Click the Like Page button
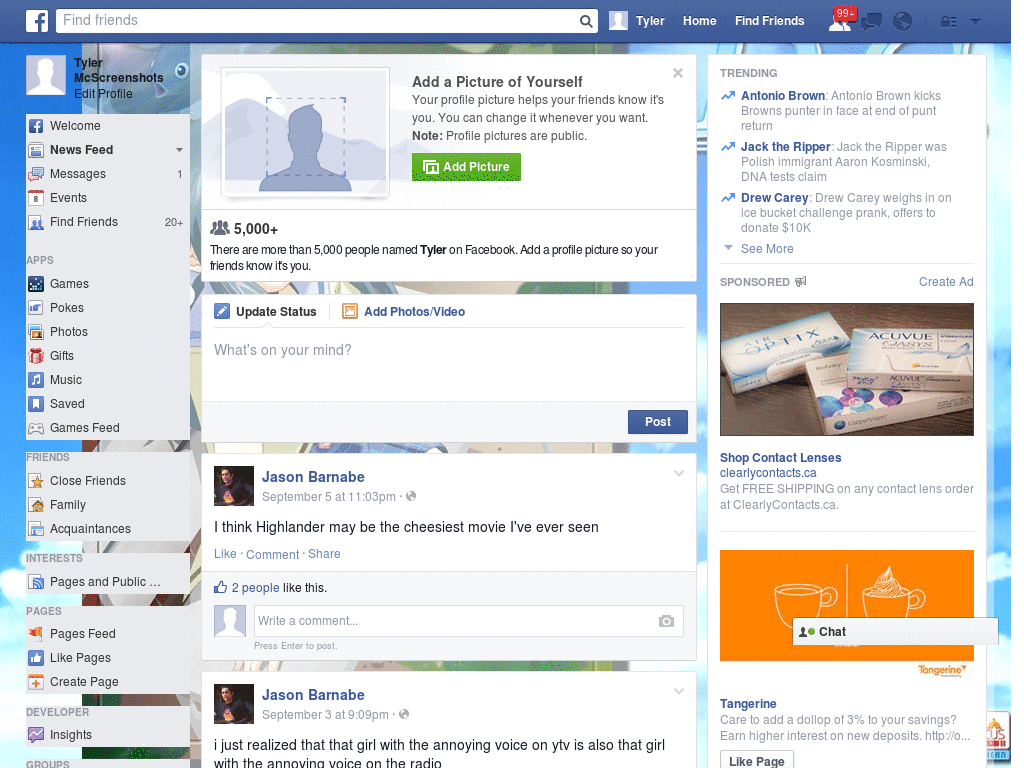 click(x=757, y=760)
